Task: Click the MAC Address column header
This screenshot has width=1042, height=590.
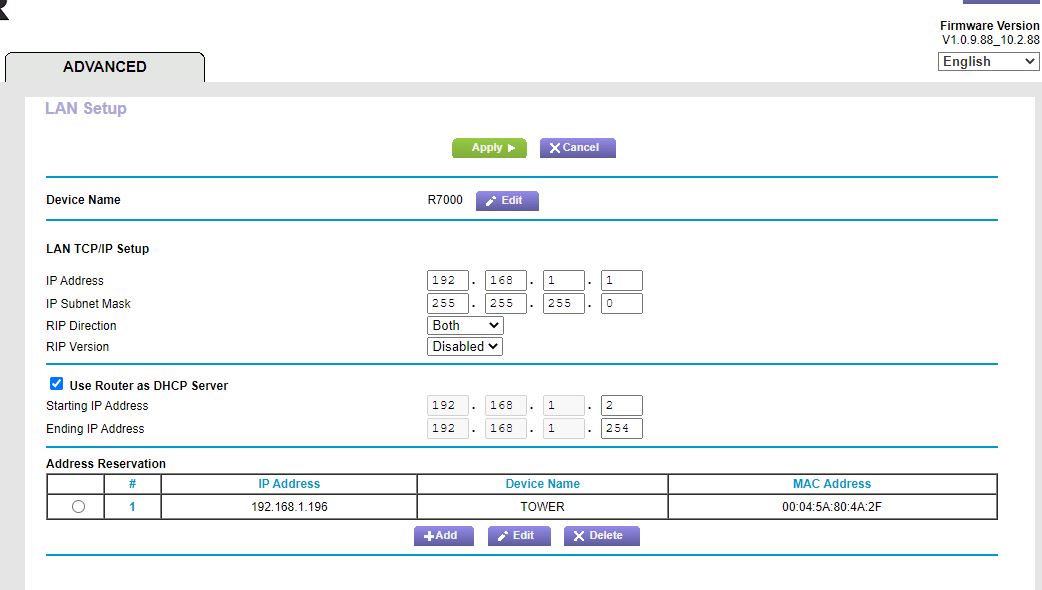Action: (832, 484)
